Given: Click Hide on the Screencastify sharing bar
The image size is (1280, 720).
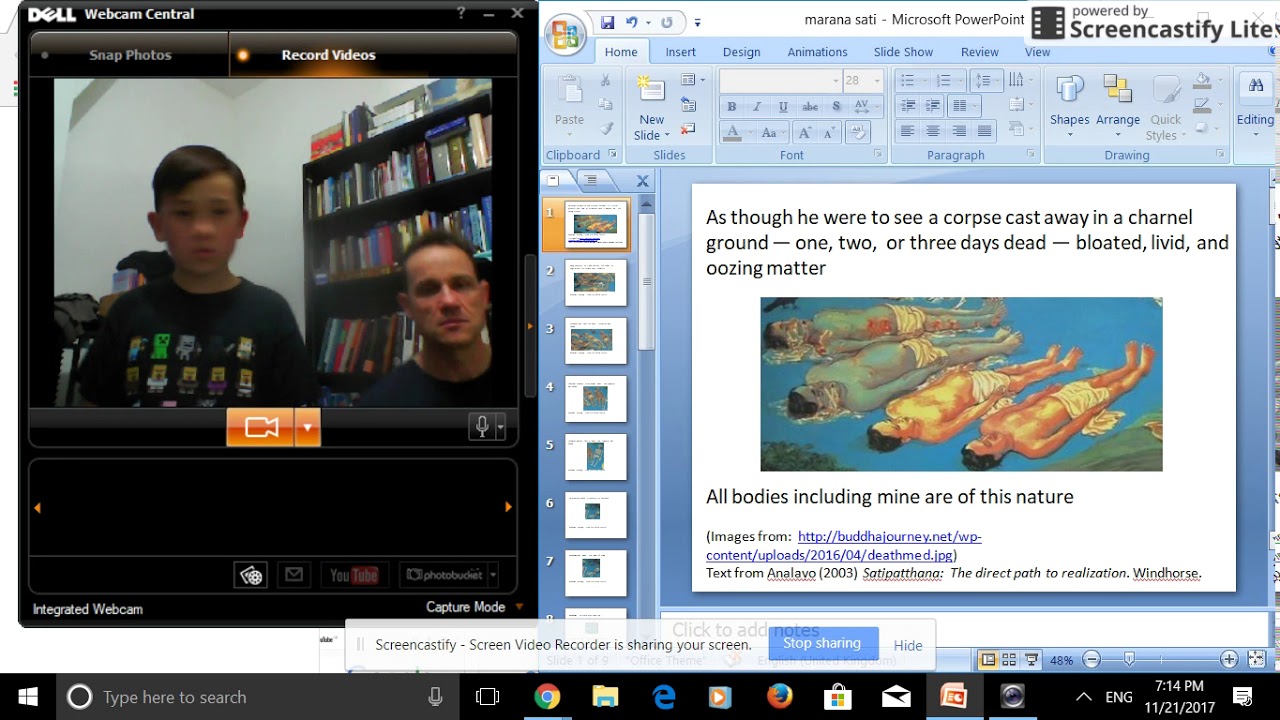Looking at the screenshot, I should (908, 645).
